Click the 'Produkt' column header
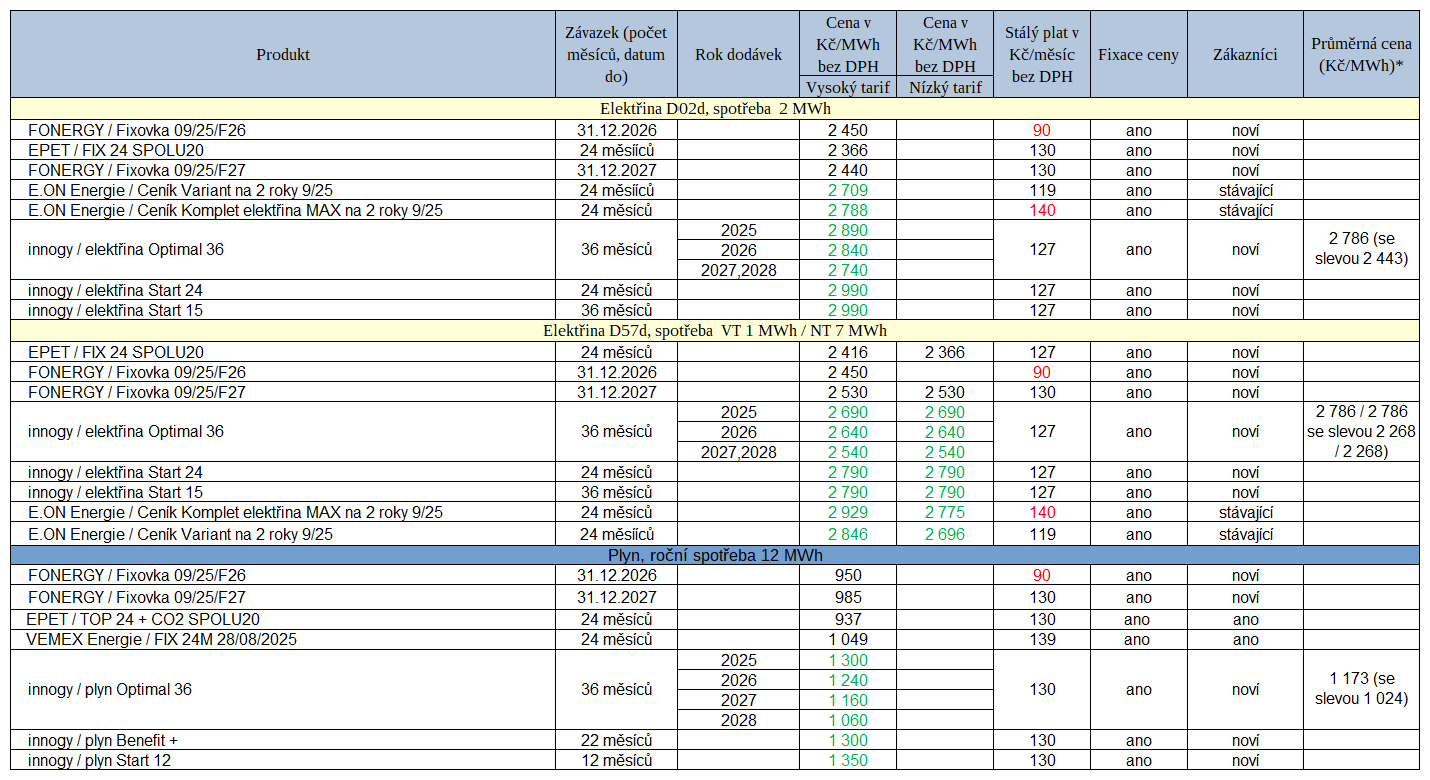 tap(283, 55)
